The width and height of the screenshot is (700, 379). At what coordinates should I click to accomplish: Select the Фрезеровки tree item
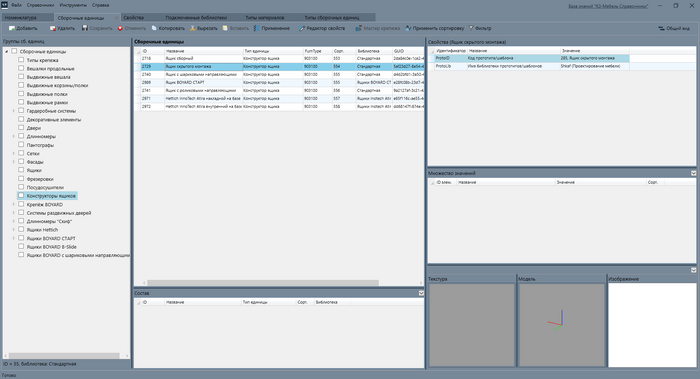[x=40, y=179]
